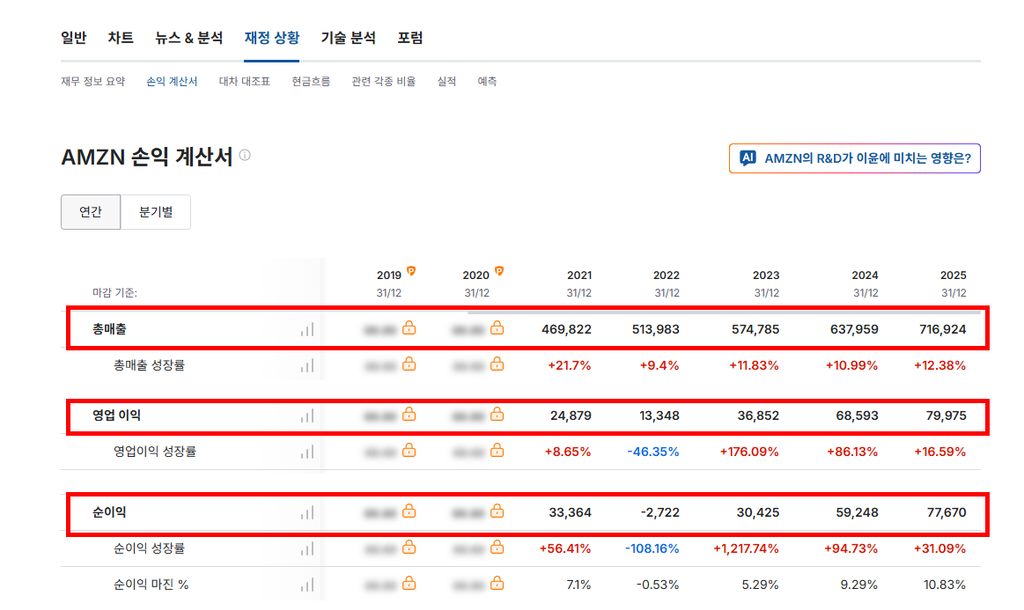Screen dimensions: 1024x610
Task: Click the 총매출 row label
Action: (x=109, y=329)
